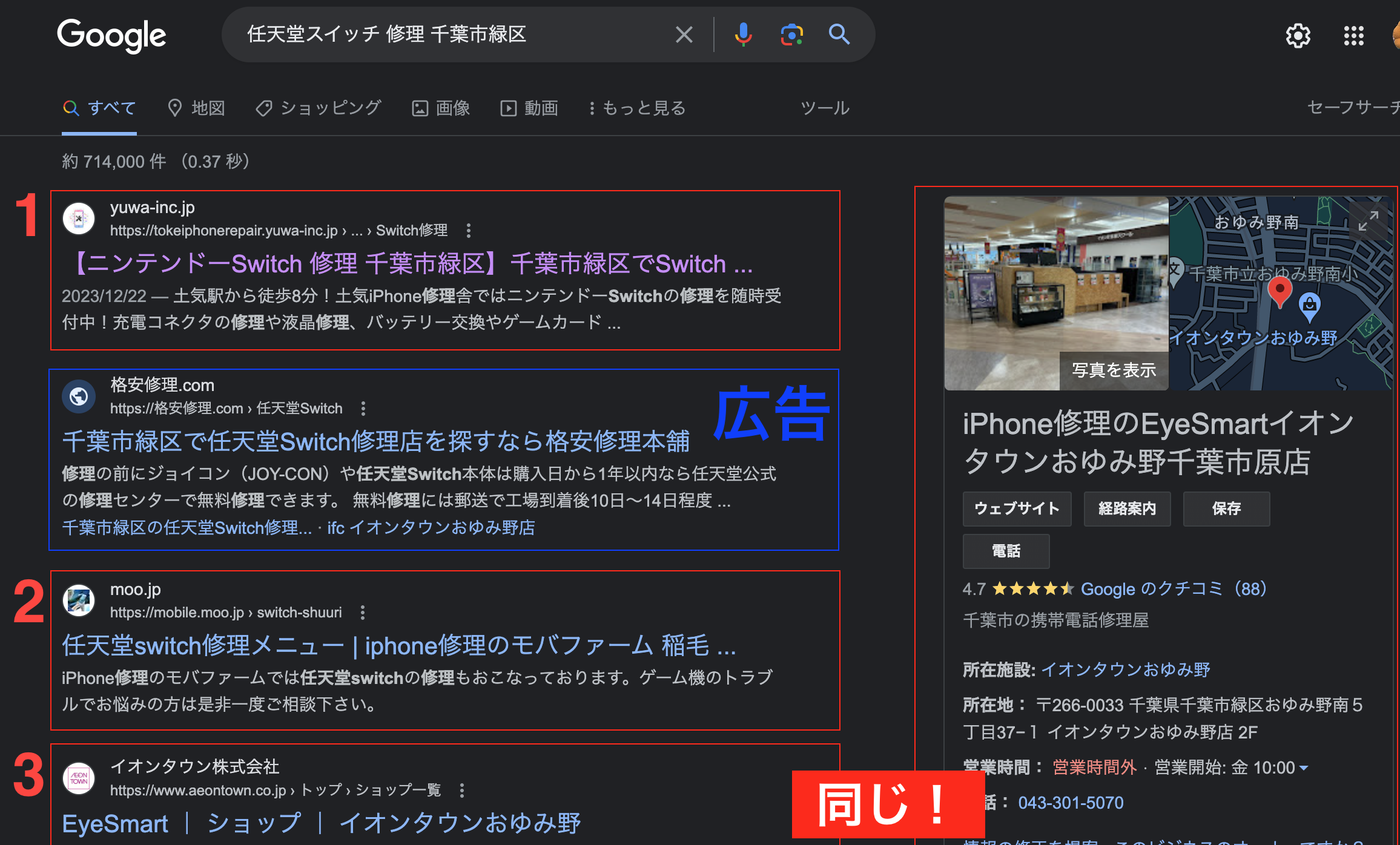Click the business title iPhone修理のEyeSmart
Viewport: 1400px width, 845px height.
(x=1158, y=442)
